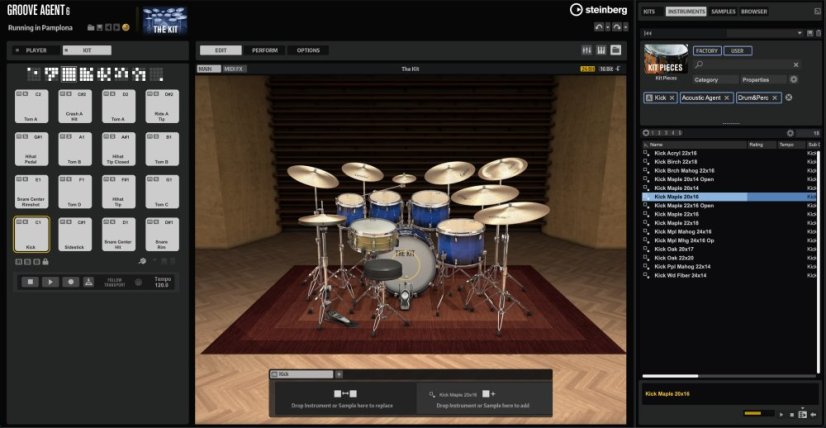The image size is (826, 428).
Task: Open the load kit folder icon beside Running in Pamplona
Action: coord(91,27)
